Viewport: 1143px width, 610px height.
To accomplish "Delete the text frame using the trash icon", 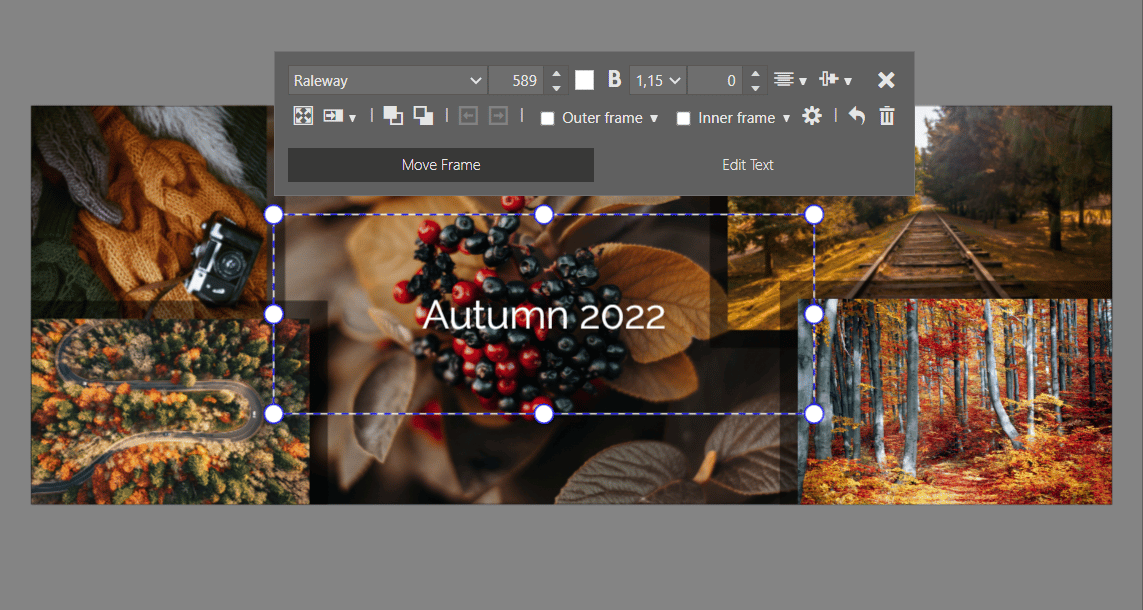I will tap(886, 115).
